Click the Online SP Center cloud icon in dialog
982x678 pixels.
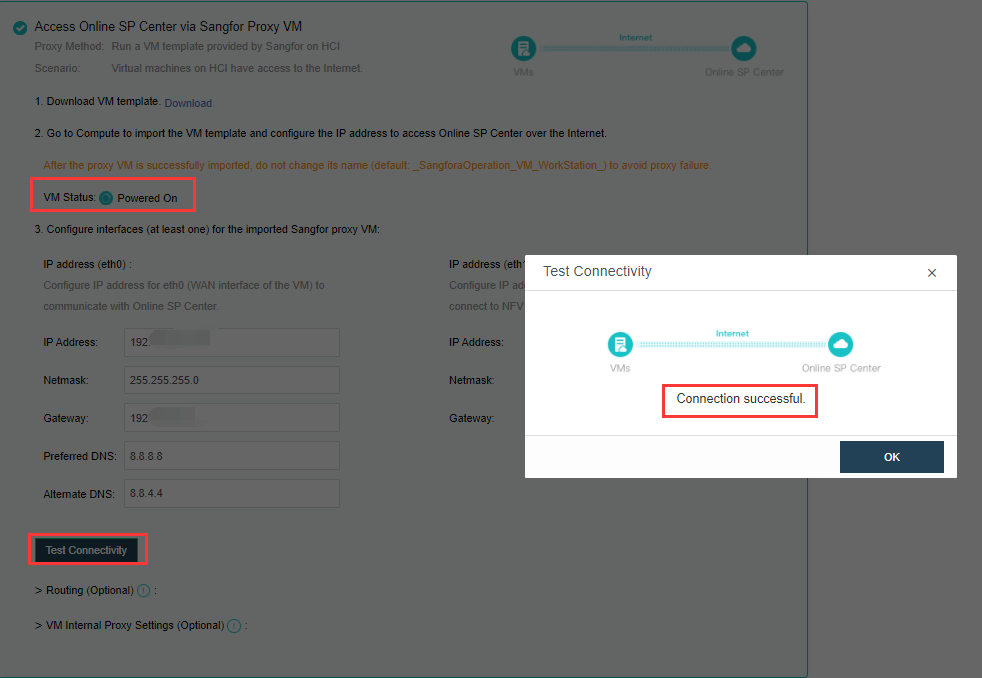tap(840, 344)
